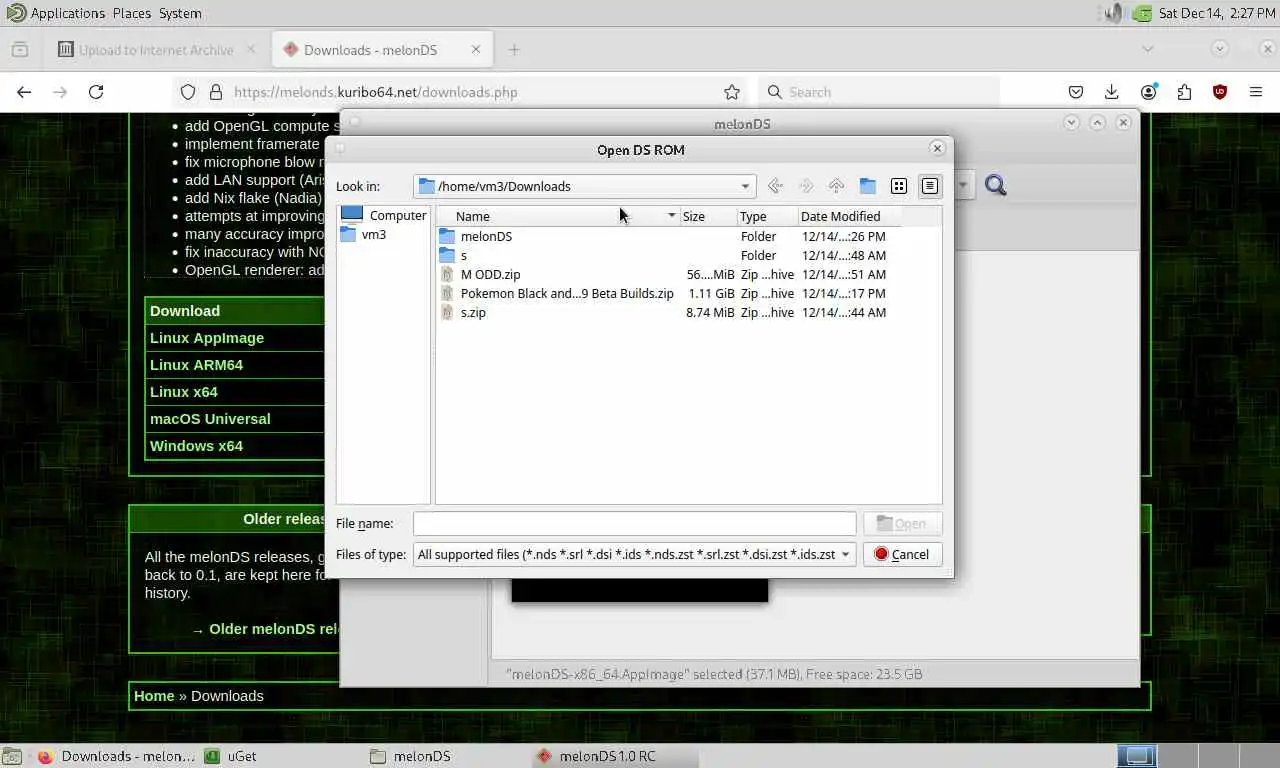Open the Applications menu
1280x768 pixels.
(68, 13)
